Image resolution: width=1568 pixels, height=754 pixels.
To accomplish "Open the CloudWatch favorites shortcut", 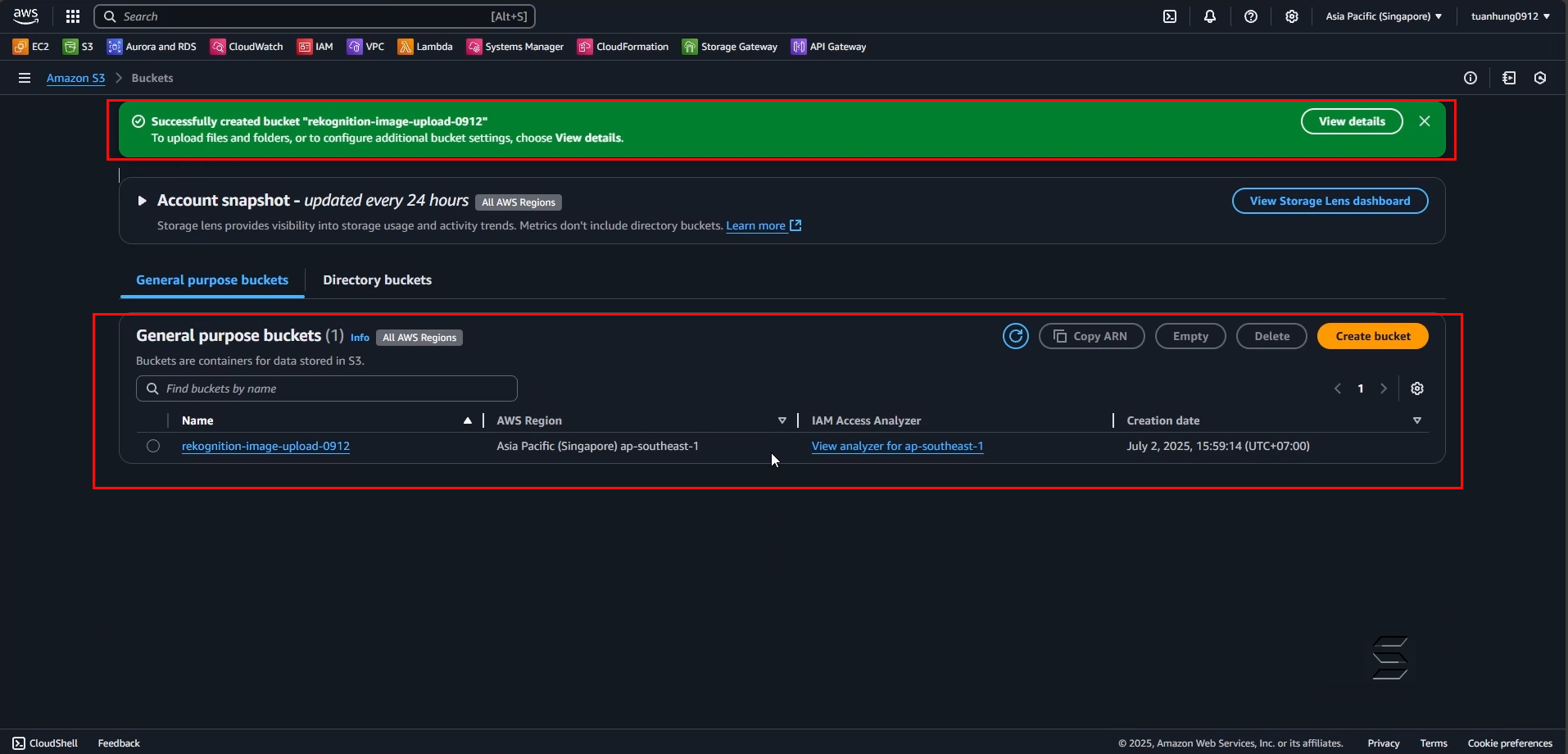I will 247,47.
